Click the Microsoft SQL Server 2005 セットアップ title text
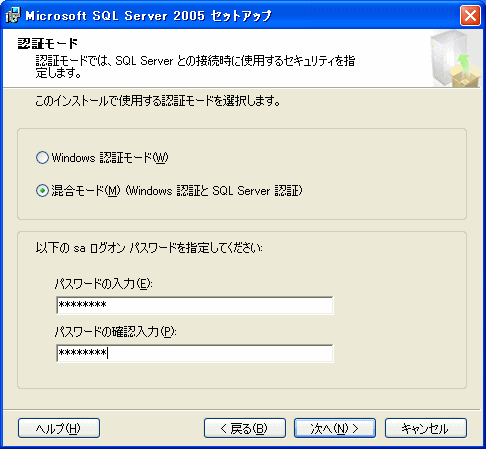This screenshot has height=449, width=486. coord(148,16)
